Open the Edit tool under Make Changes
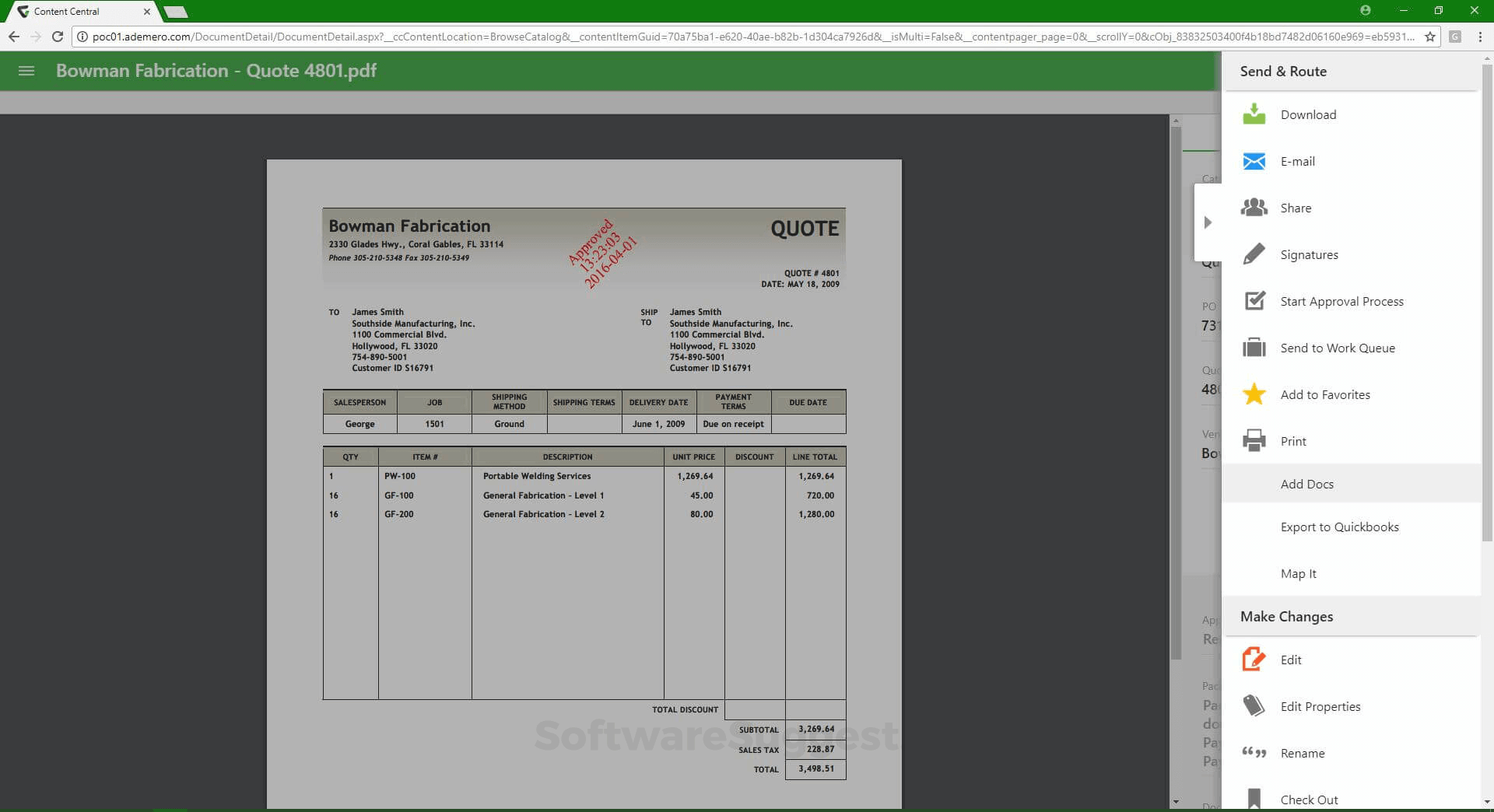The image size is (1494, 812). pyautogui.click(x=1254, y=659)
